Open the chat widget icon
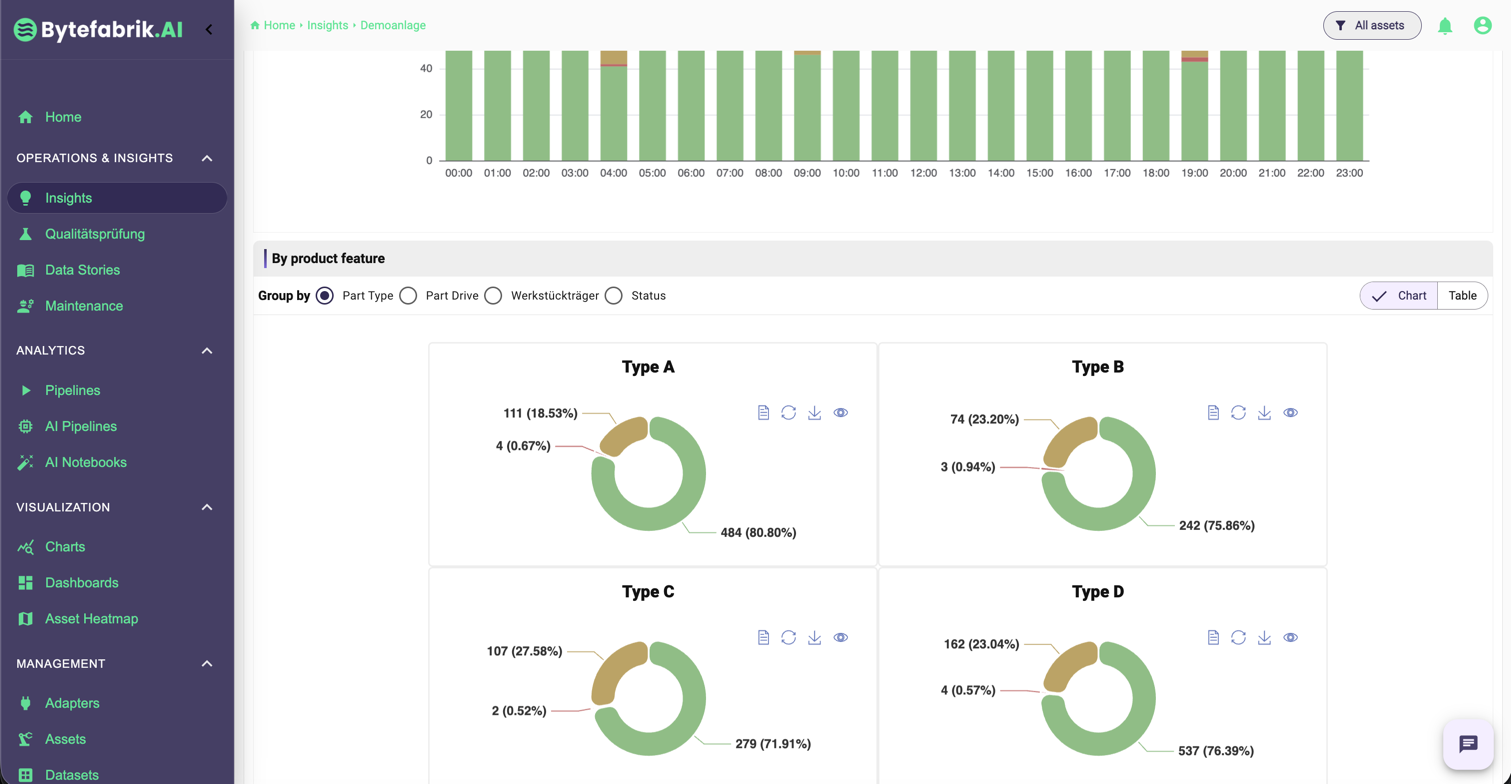1511x784 pixels. pyautogui.click(x=1467, y=744)
